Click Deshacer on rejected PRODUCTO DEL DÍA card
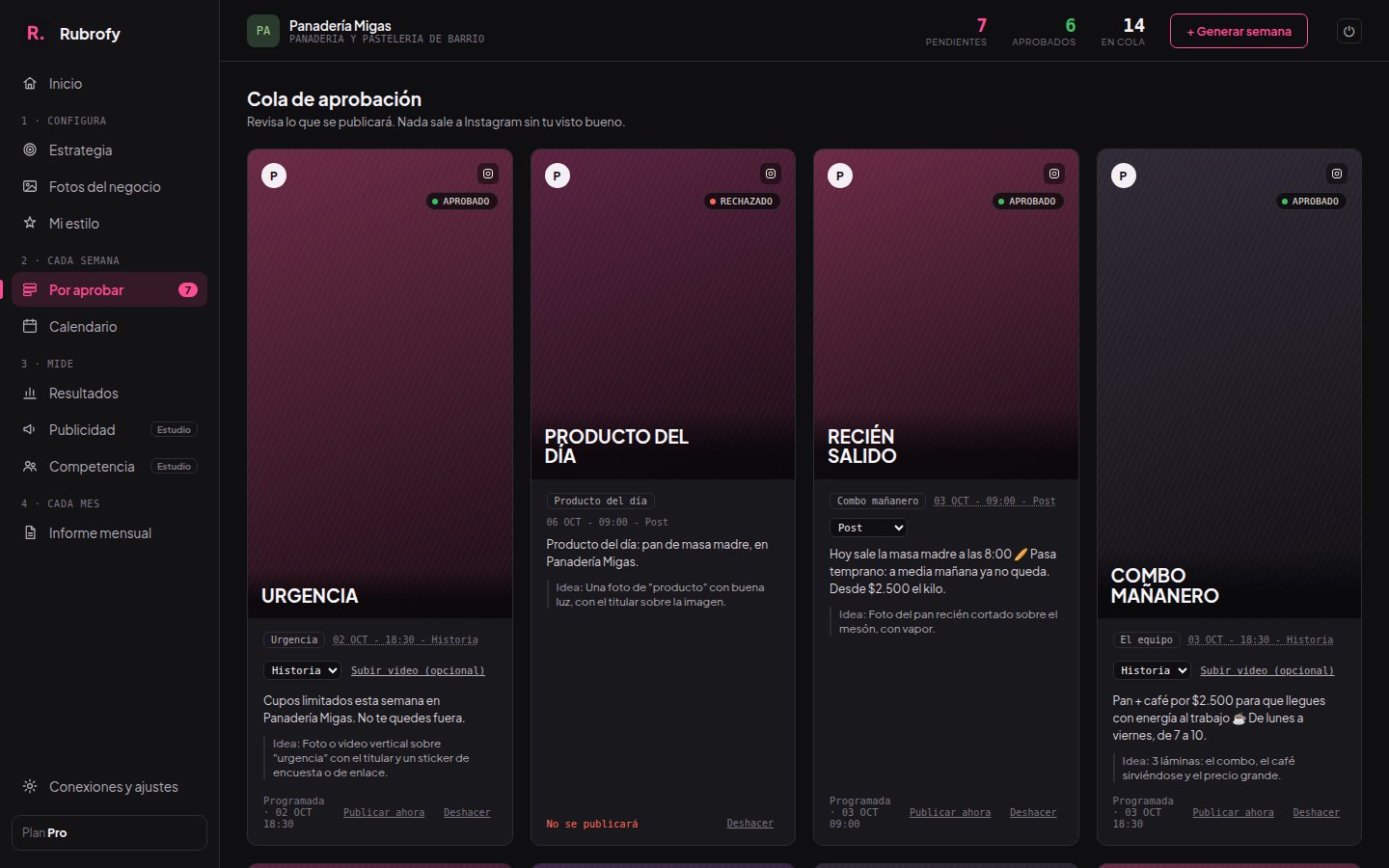This screenshot has width=1389, height=868. [x=749, y=823]
